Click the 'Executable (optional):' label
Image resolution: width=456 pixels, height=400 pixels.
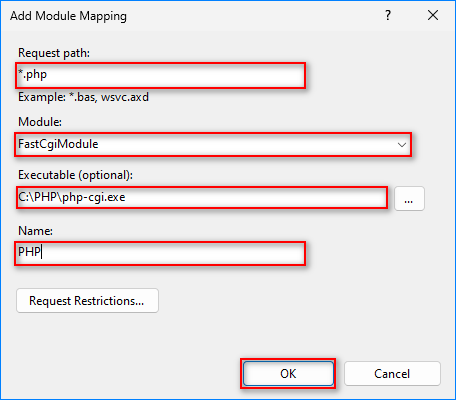(75, 175)
